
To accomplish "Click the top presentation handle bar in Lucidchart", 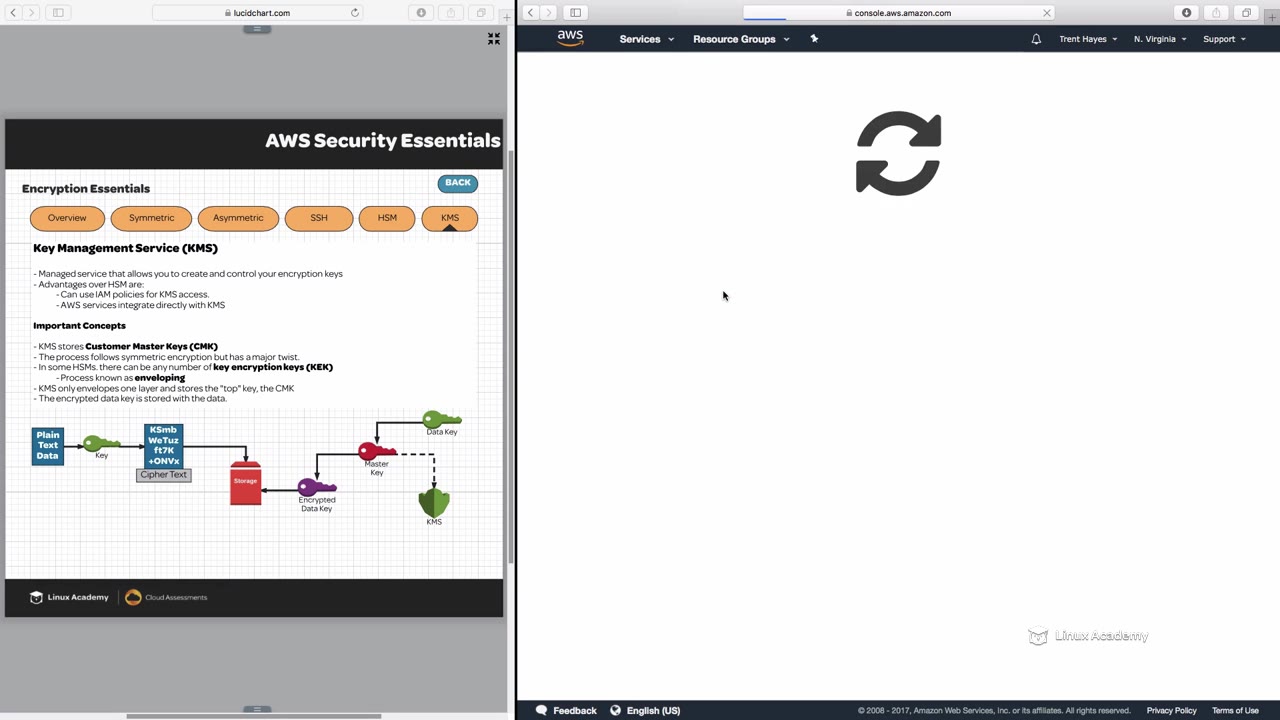I will pos(256,28).
